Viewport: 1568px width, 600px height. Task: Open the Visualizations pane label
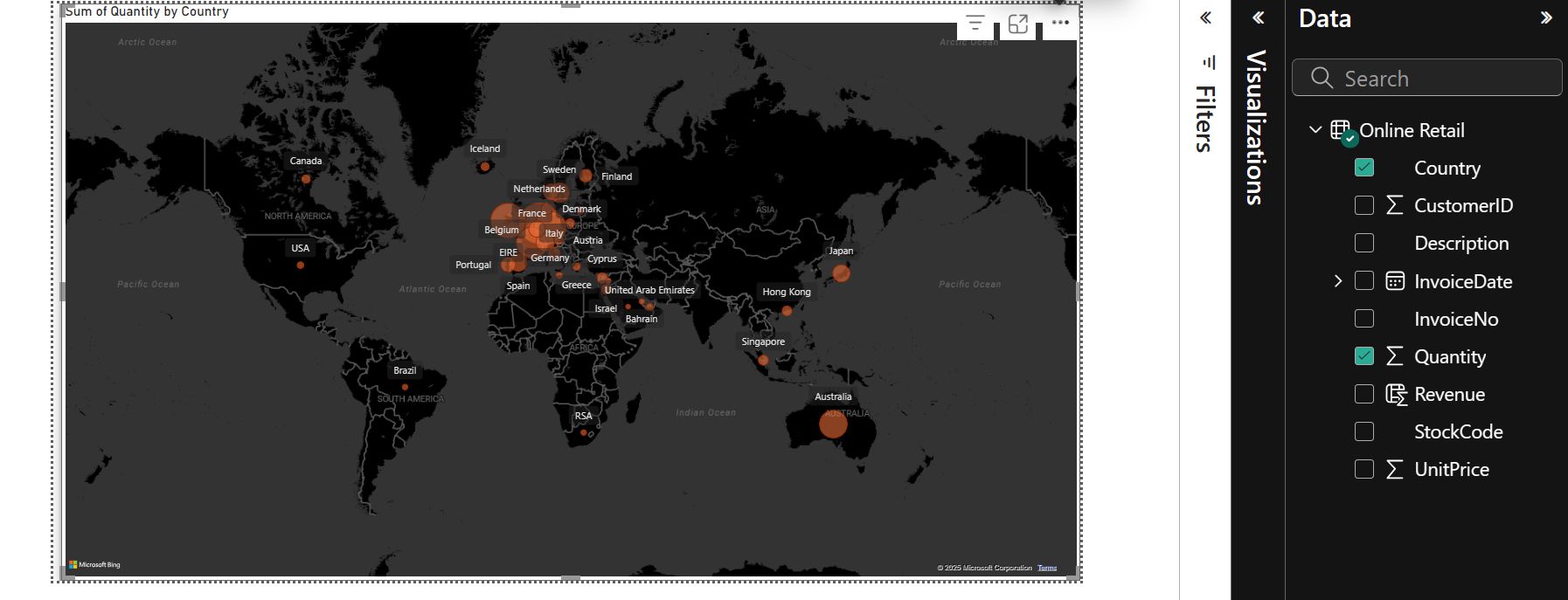point(1256,128)
